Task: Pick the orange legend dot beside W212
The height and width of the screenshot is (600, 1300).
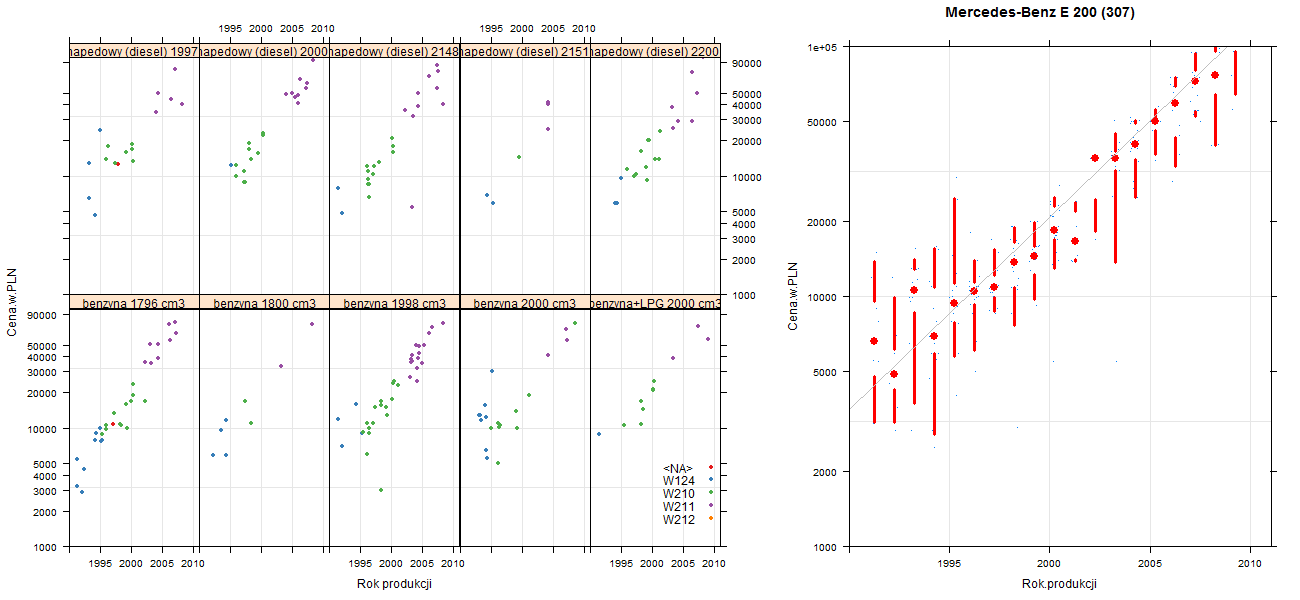Action: click(x=710, y=520)
